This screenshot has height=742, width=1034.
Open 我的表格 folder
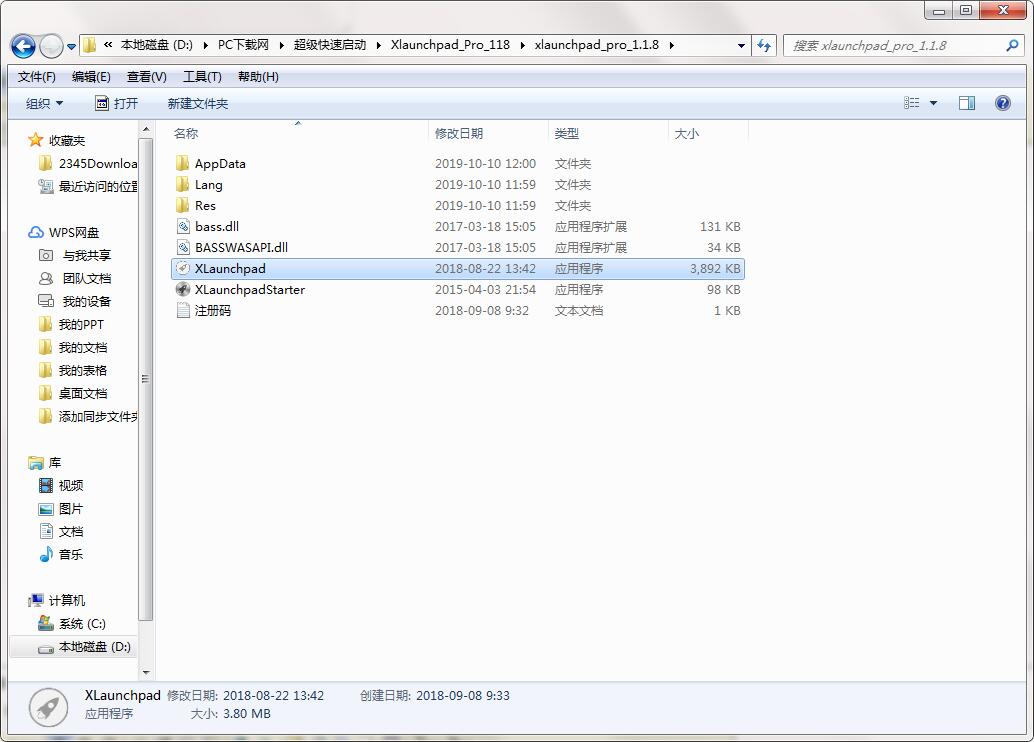point(73,371)
